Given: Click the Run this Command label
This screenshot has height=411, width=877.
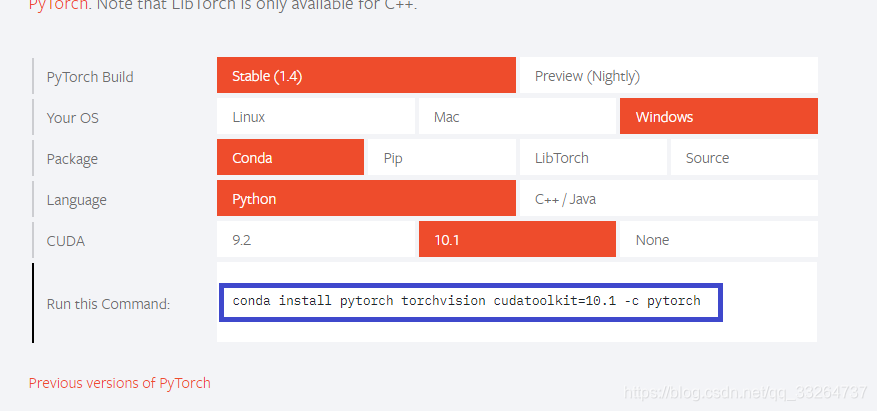Looking at the screenshot, I should pyautogui.click(x=109, y=304).
